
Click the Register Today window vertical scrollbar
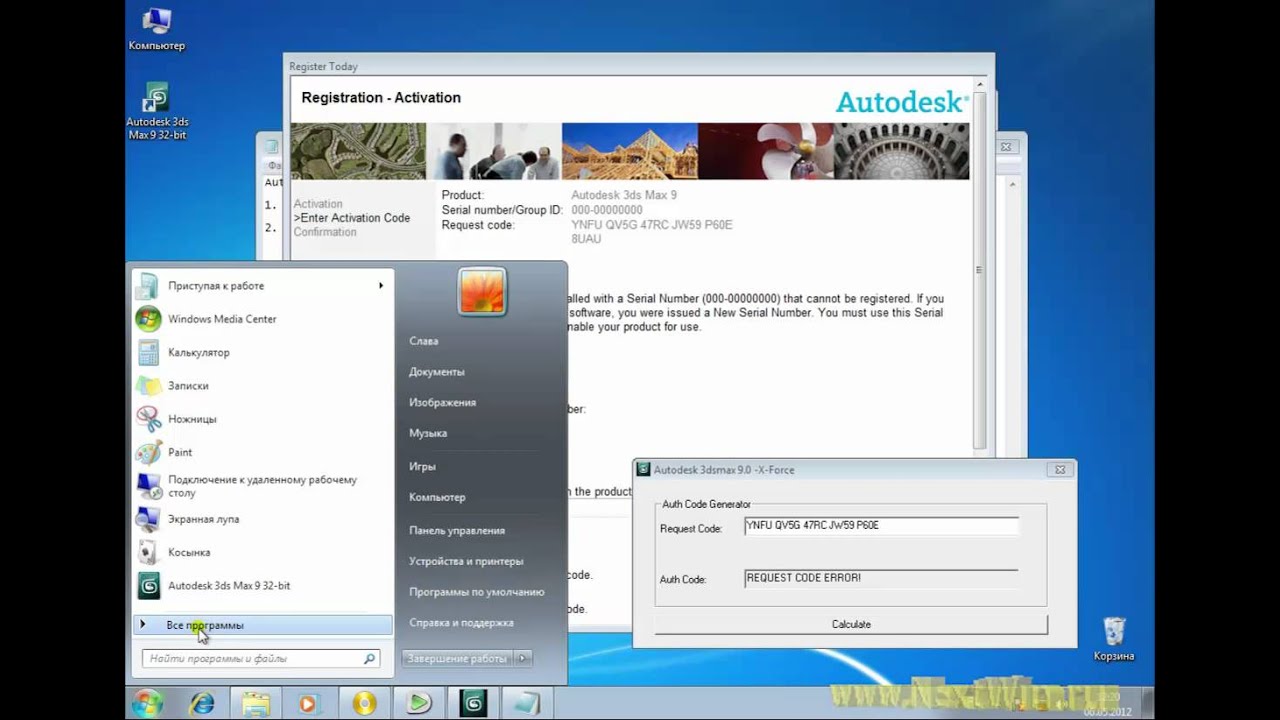(x=980, y=270)
